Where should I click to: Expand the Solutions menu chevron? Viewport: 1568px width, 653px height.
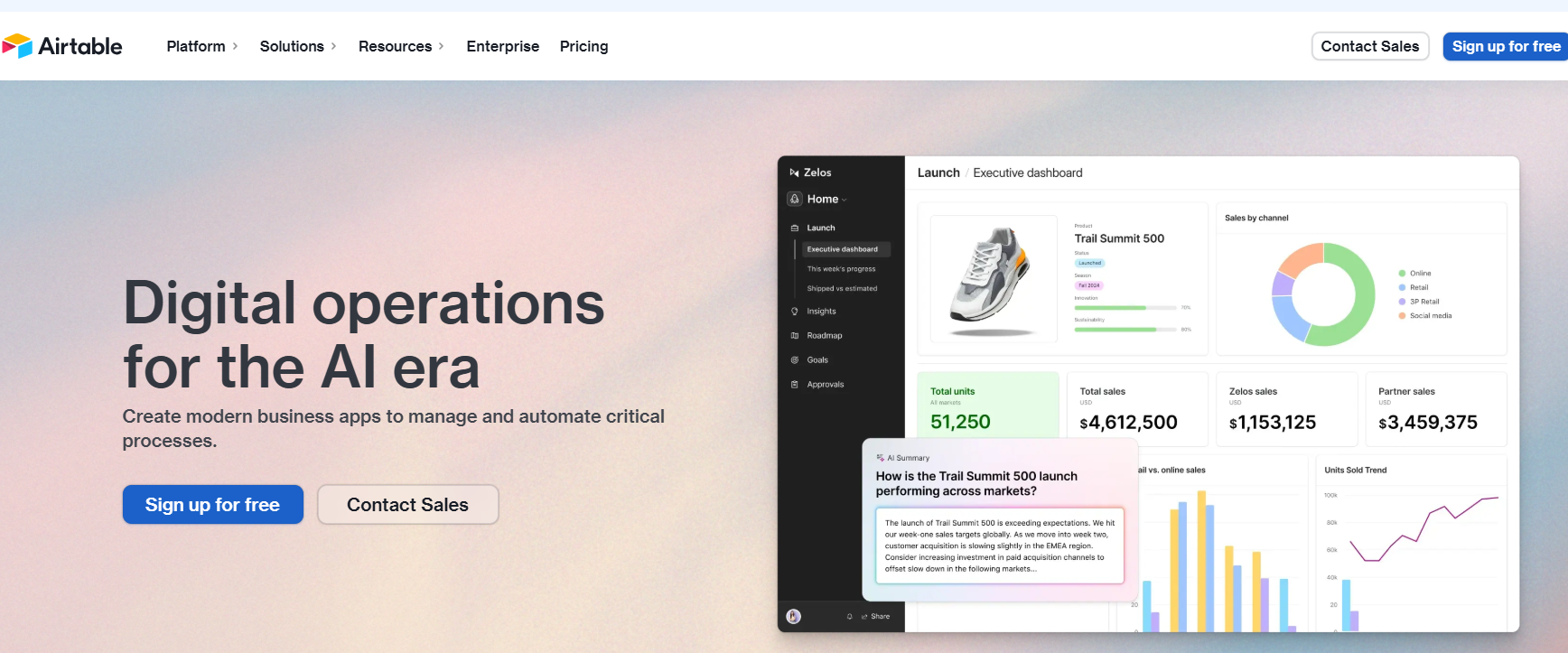pos(333,46)
